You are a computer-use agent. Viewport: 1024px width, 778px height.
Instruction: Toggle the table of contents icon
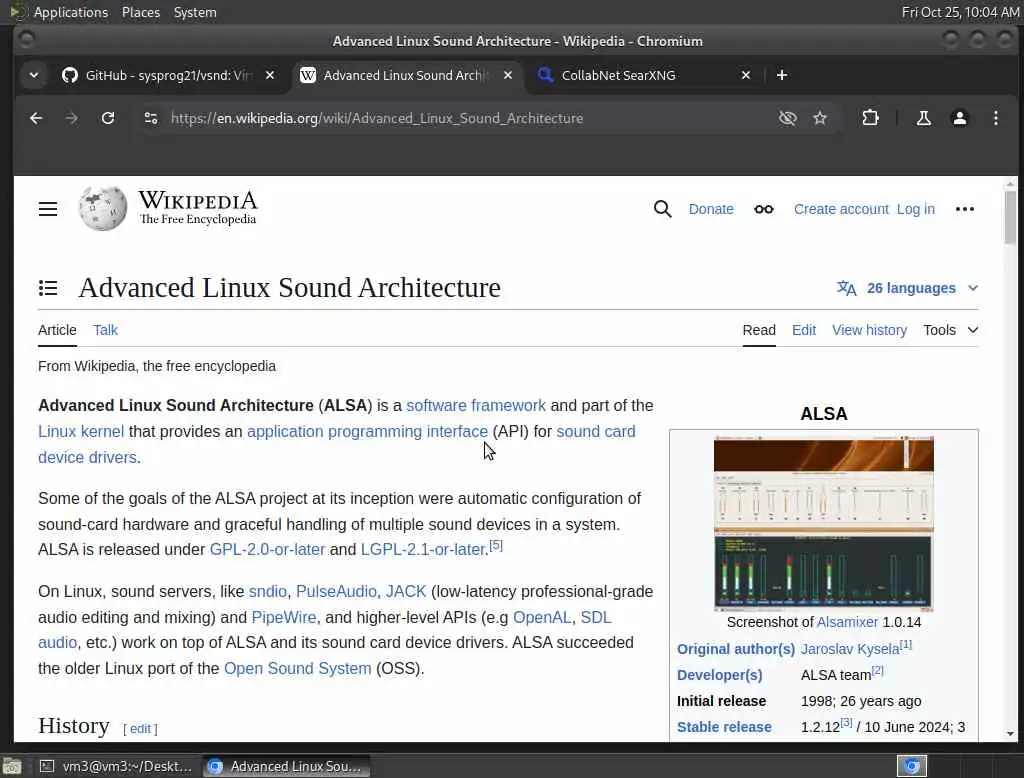tap(48, 288)
